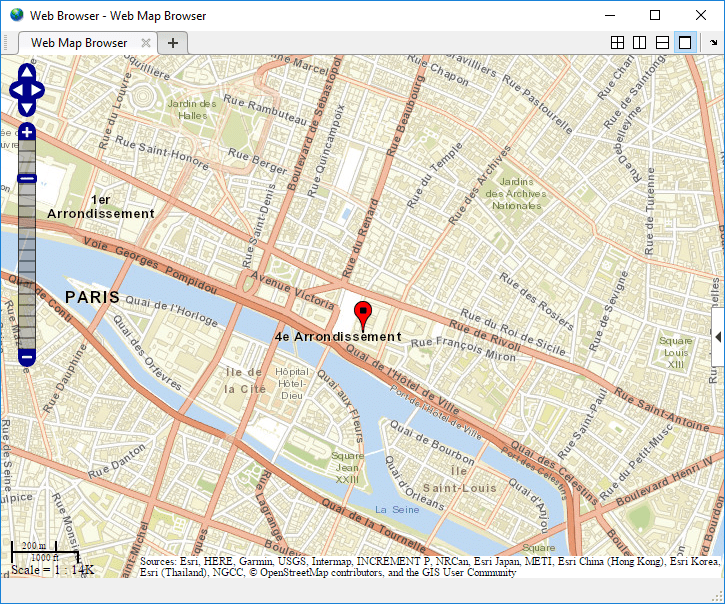Switch to stacked two-row layout
This screenshot has height=604, width=725.
tap(662, 43)
